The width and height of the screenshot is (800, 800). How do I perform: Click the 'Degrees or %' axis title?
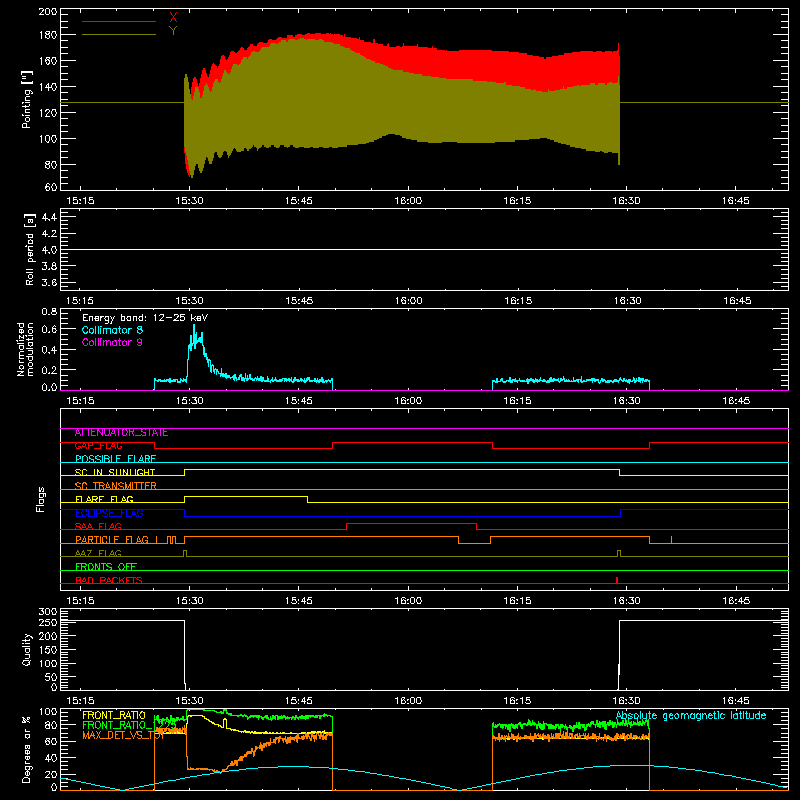27,749
